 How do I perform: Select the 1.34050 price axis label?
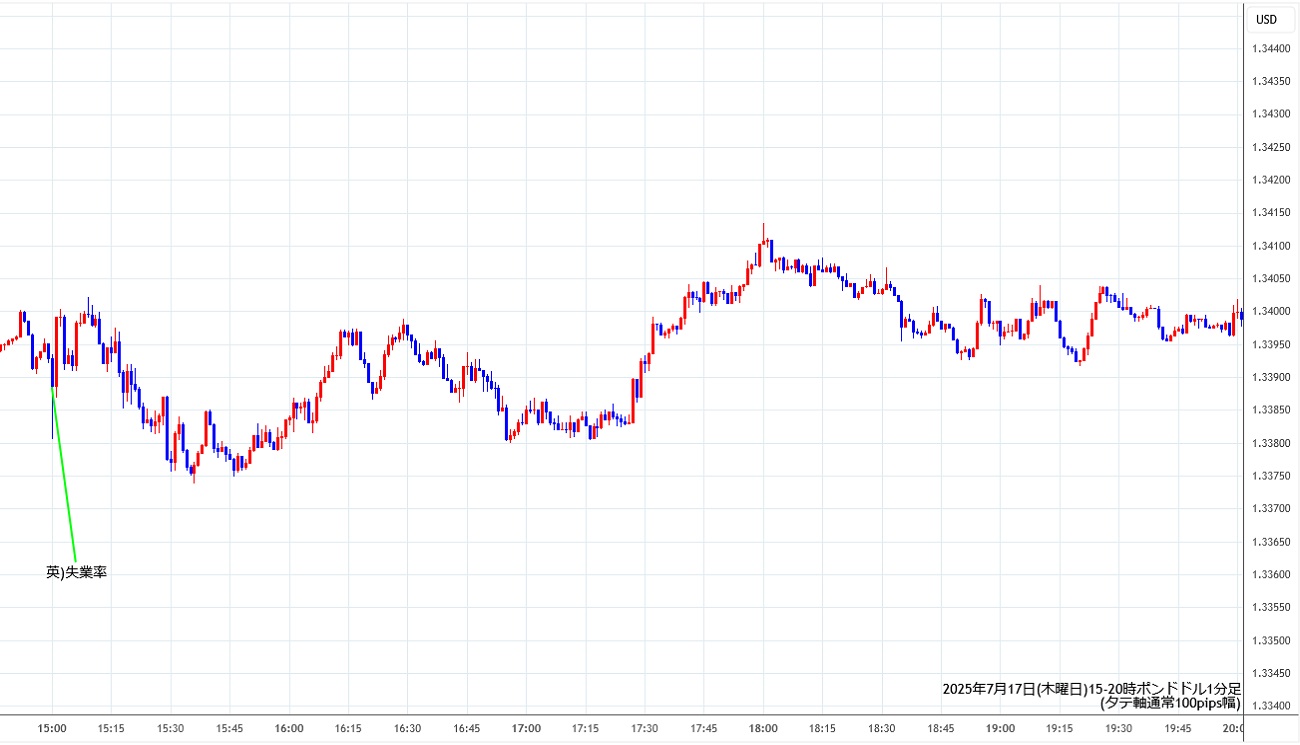pos(1272,279)
